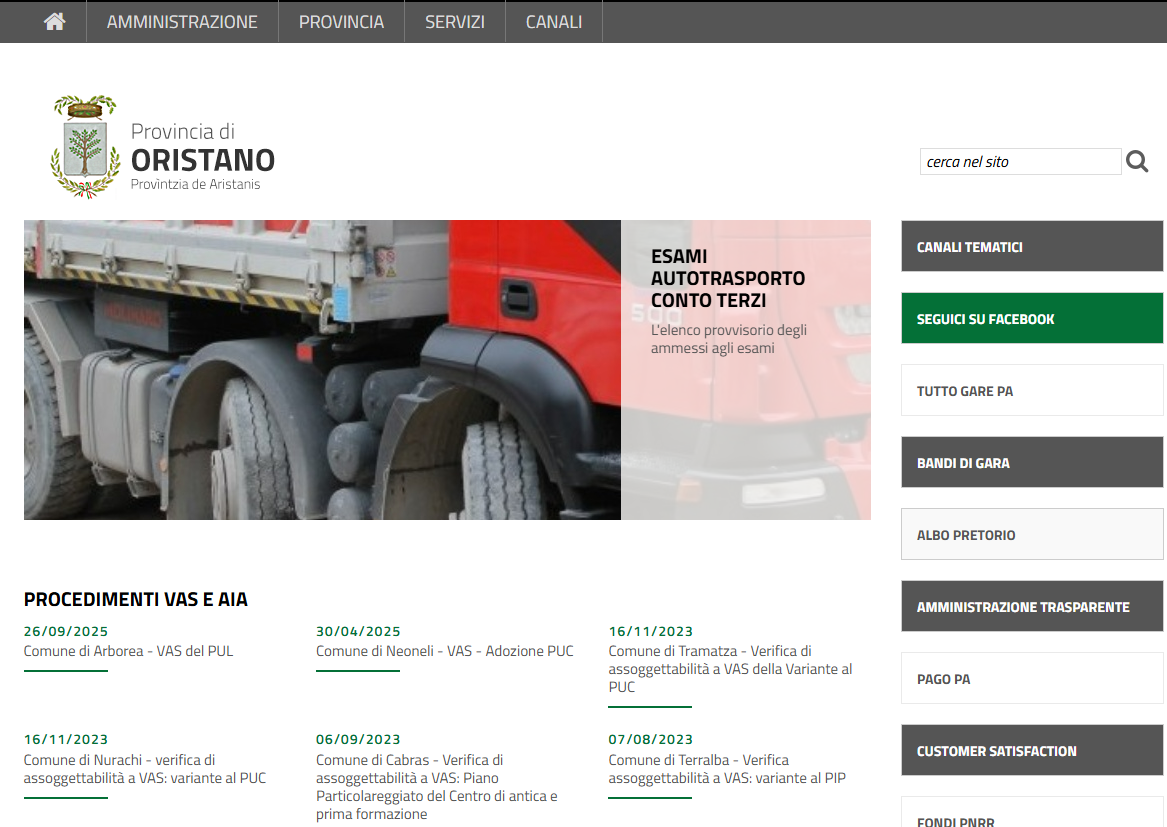This screenshot has height=827, width=1167.
Task: Click 'Comune di Arborea - VAS del PUL'
Action: 127,650
